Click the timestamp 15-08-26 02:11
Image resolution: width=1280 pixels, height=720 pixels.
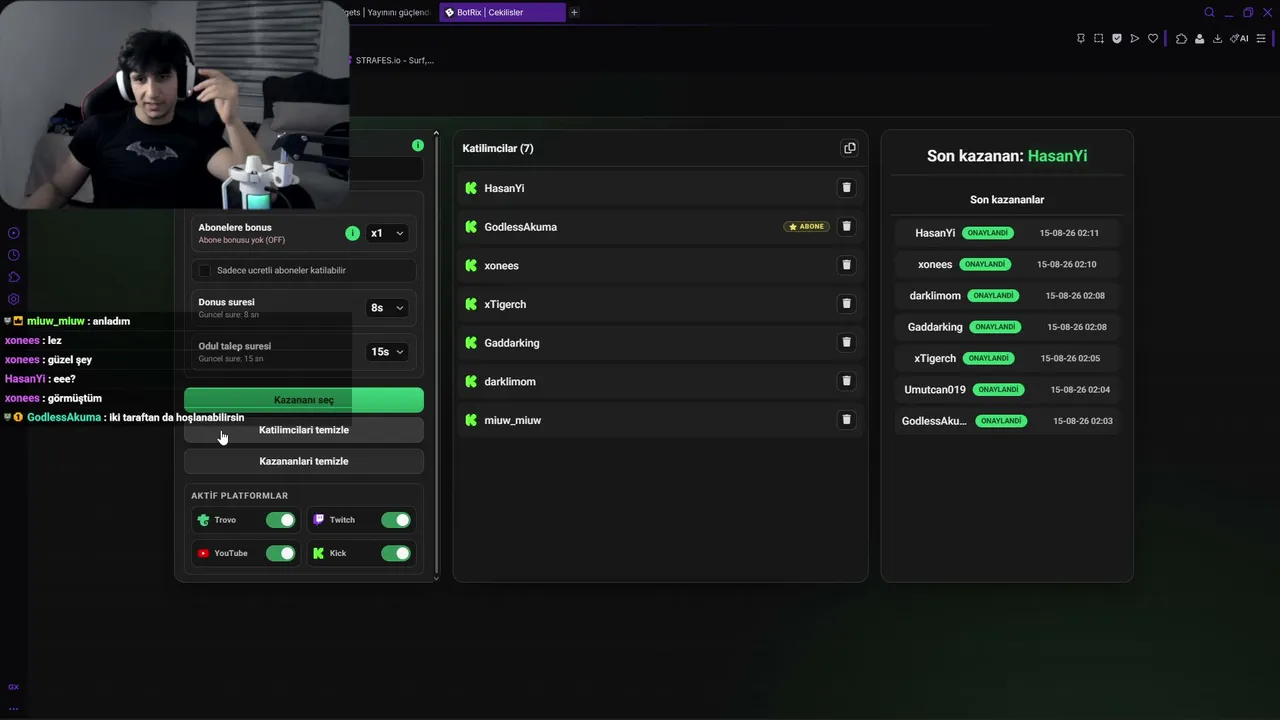(x=1069, y=233)
